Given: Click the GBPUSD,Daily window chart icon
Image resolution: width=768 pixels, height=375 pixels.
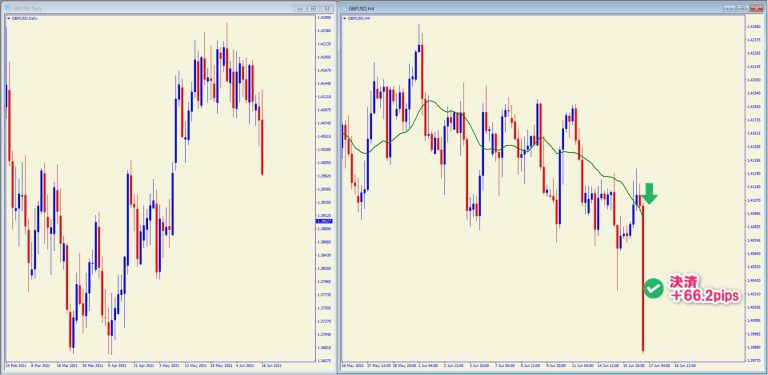Looking at the screenshot, I should coord(7,8).
